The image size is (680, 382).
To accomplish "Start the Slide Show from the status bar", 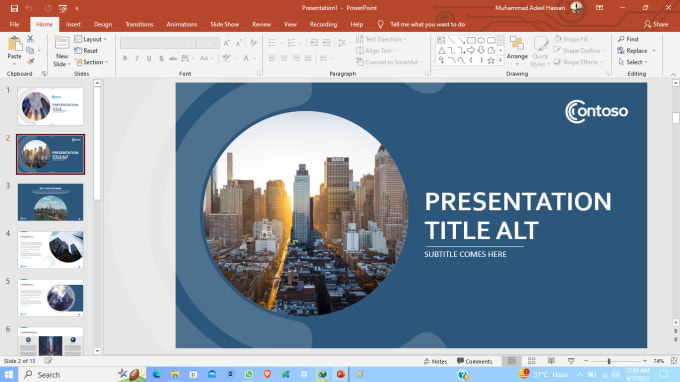I will [x=571, y=361].
